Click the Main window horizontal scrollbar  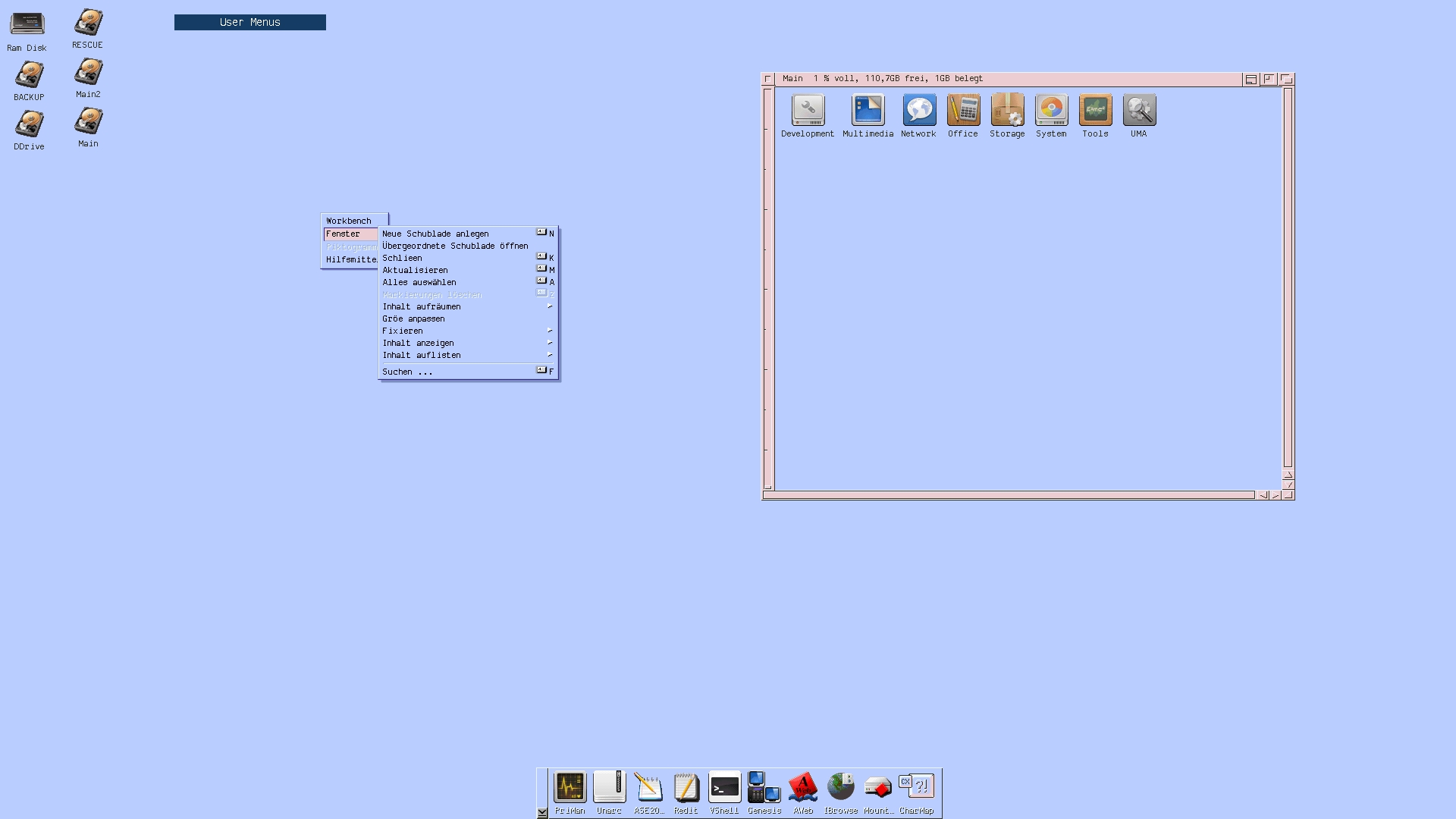[x=1009, y=495]
